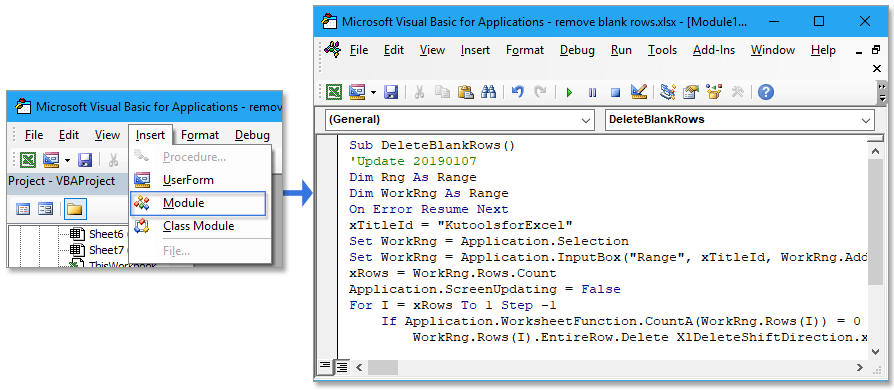Toggle Folders icon in the Project panel

pos(75,209)
